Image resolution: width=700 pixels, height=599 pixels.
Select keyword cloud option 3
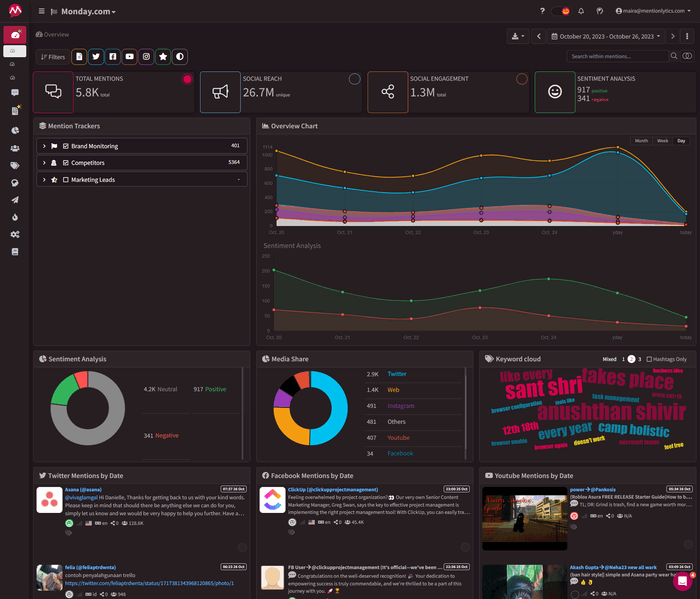point(639,359)
